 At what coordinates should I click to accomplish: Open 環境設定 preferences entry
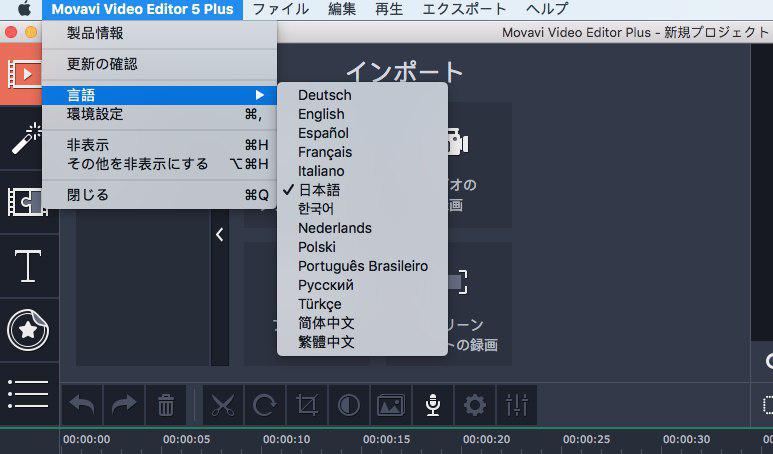click(x=159, y=114)
